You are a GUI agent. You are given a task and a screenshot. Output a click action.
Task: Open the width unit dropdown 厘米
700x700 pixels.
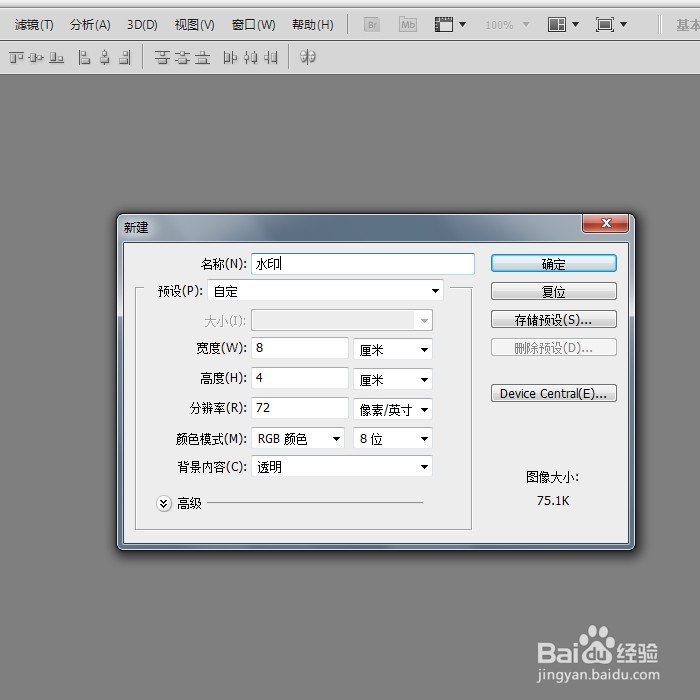pyautogui.click(x=393, y=349)
